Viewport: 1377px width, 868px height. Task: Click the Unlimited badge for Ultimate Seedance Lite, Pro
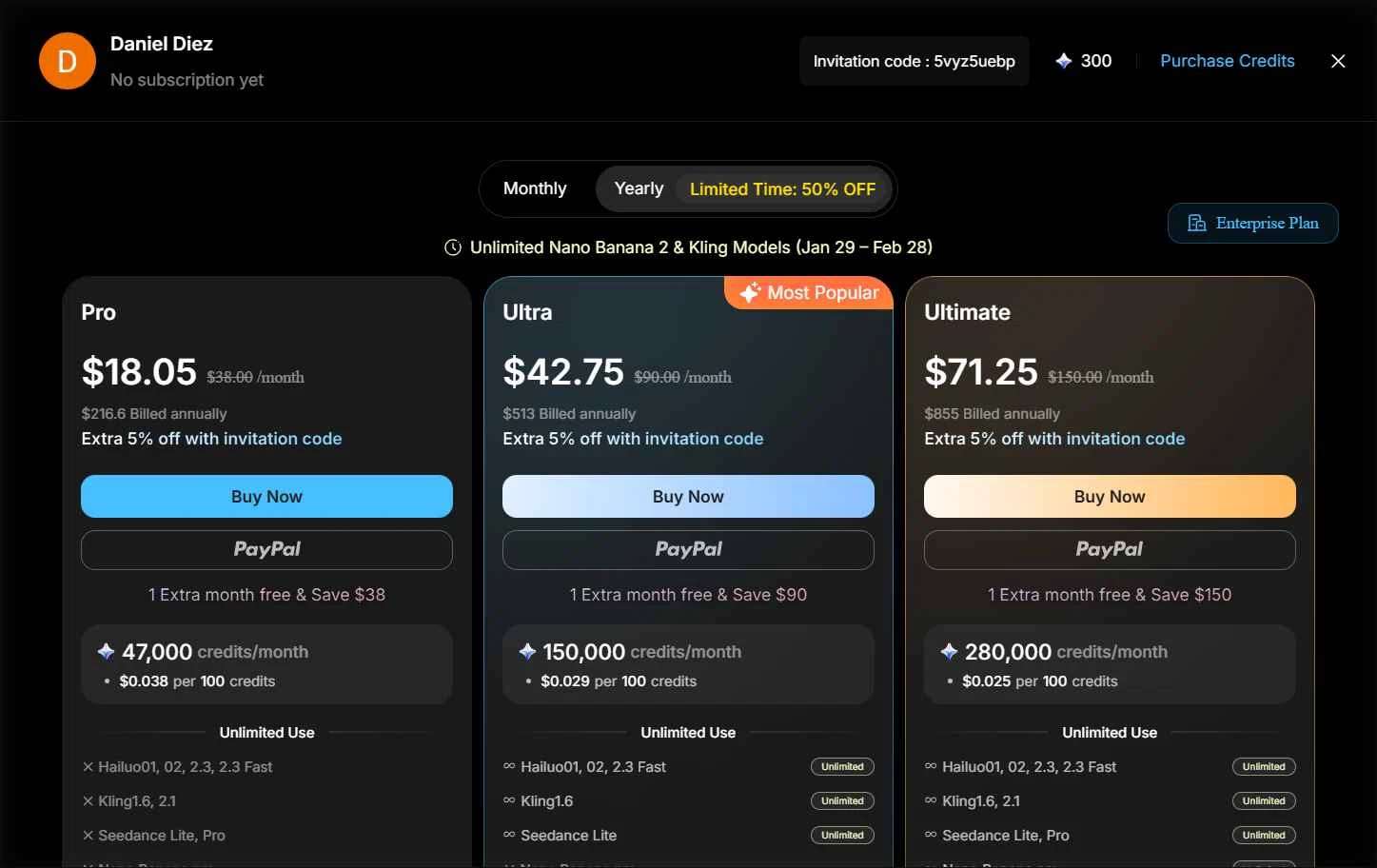click(x=1264, y=835)
